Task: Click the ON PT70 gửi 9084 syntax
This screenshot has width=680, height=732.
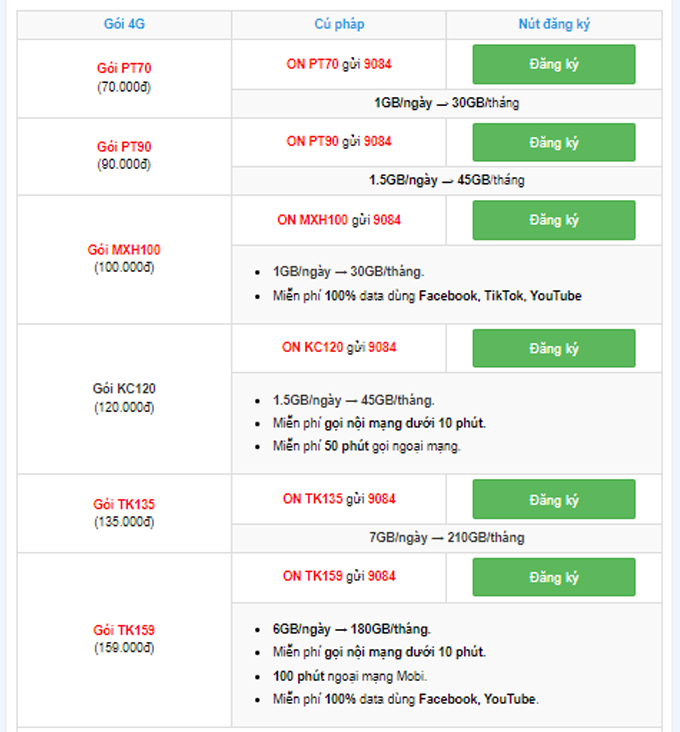Action: pyautogui.click(x=339, y=64)
